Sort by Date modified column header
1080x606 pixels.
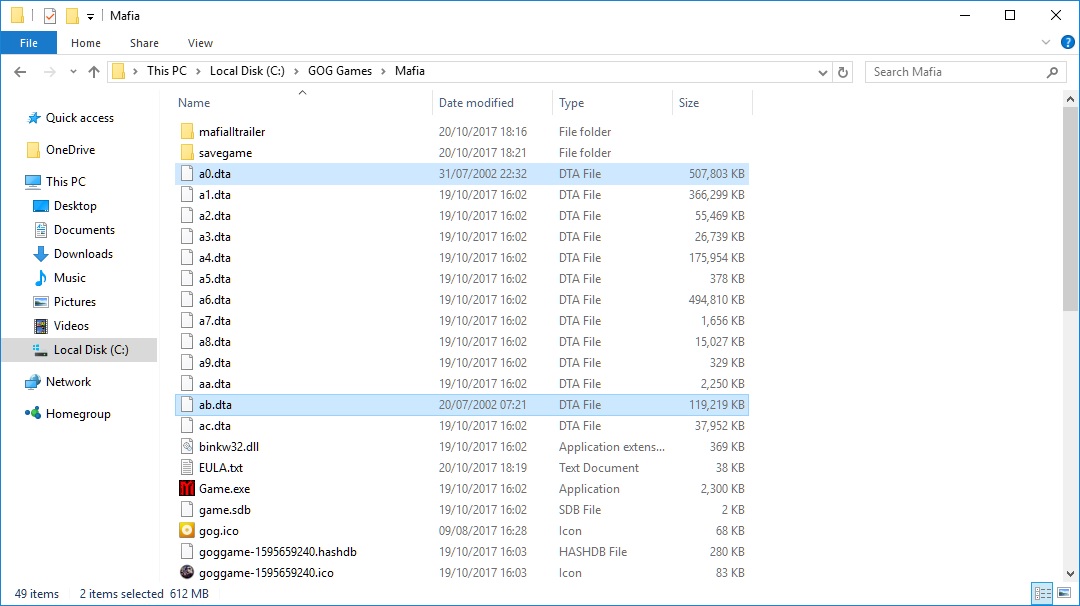click(x=476, y=103)
